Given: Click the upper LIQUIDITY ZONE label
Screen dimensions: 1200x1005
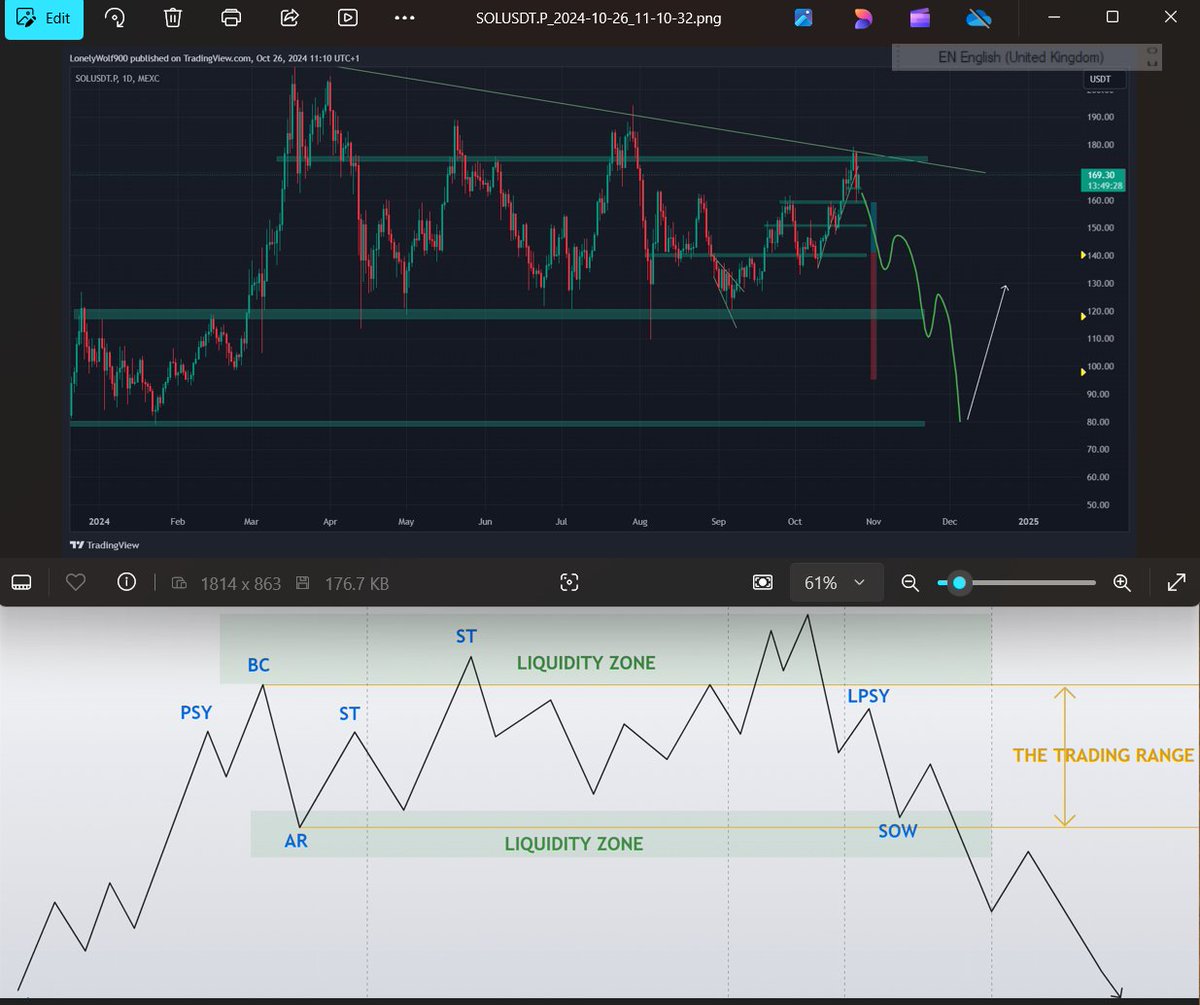Looking at the screenshot, I should point(586,663).
